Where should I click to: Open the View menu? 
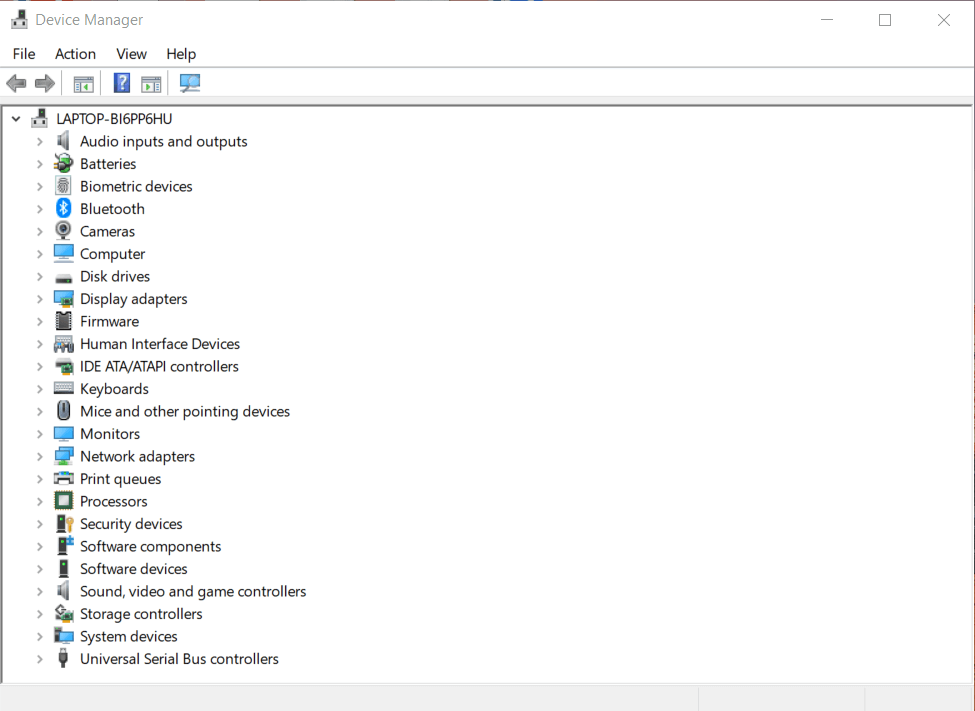[x=131, y=54]
